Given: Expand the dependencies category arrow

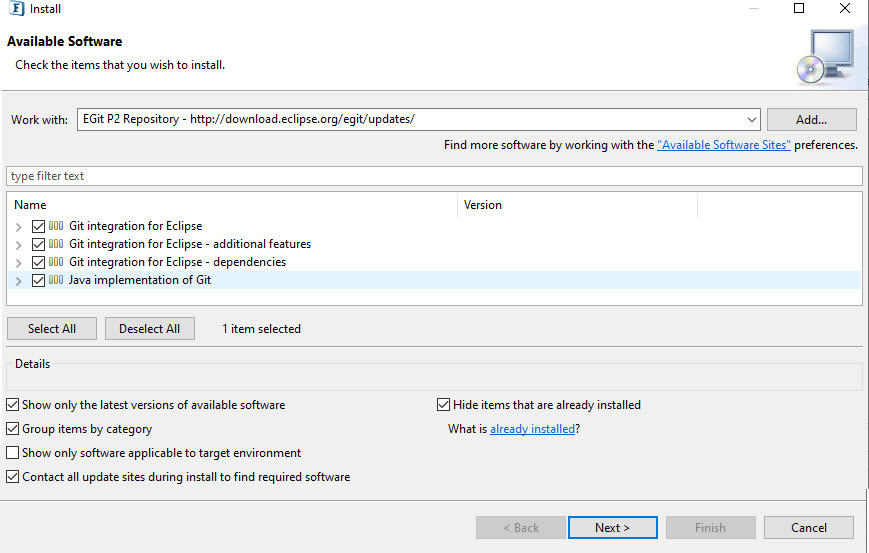Looking at the screenshot, I should coord(18,263).
